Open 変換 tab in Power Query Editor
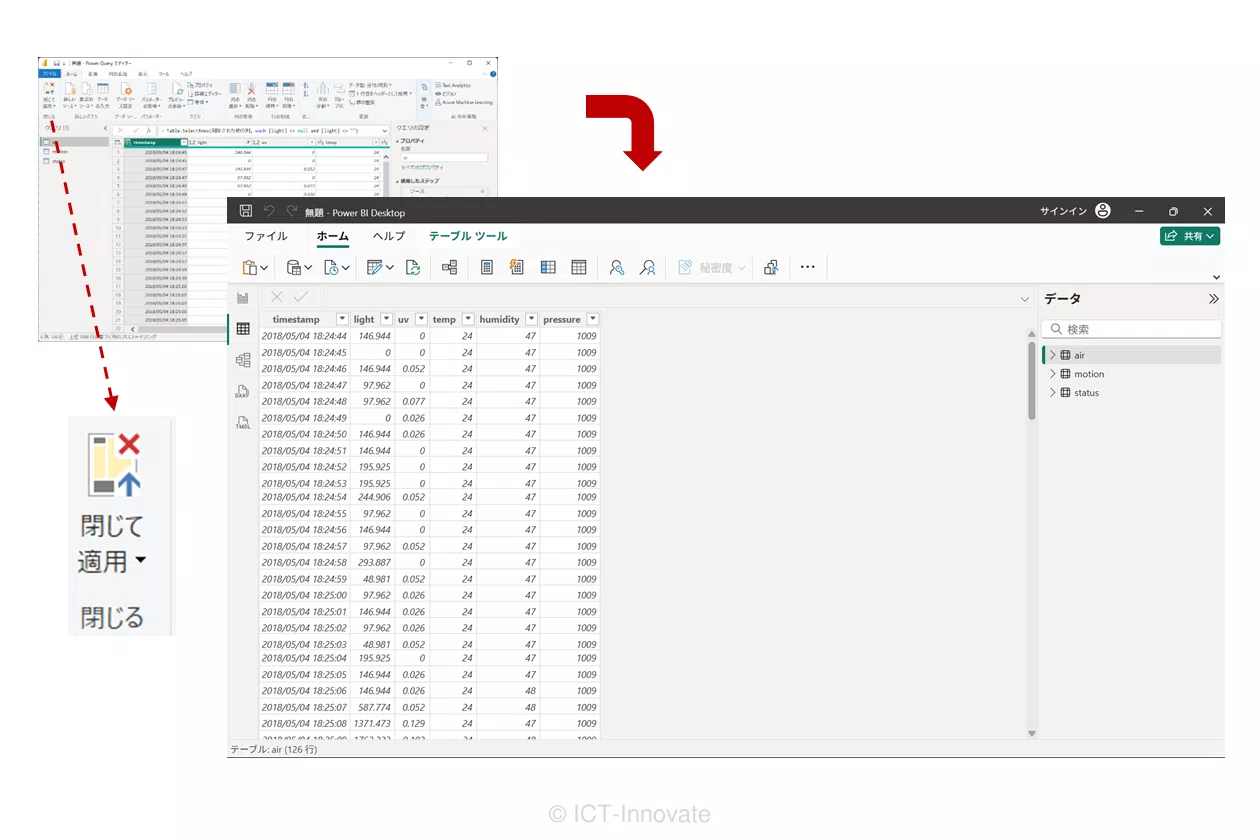 coord(92,74)
